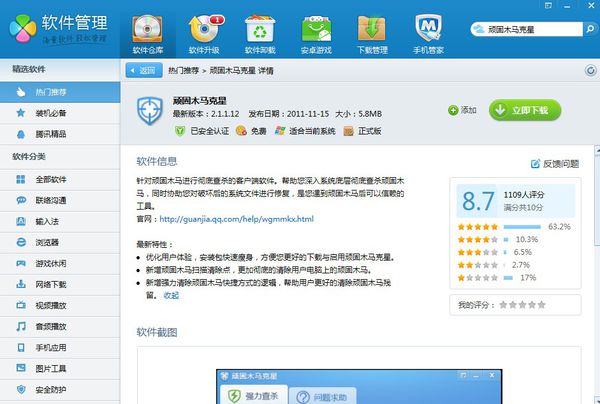Click the 收起 collapse link
The width and height of the screenshot is (600, 404).
pos(171,295)
